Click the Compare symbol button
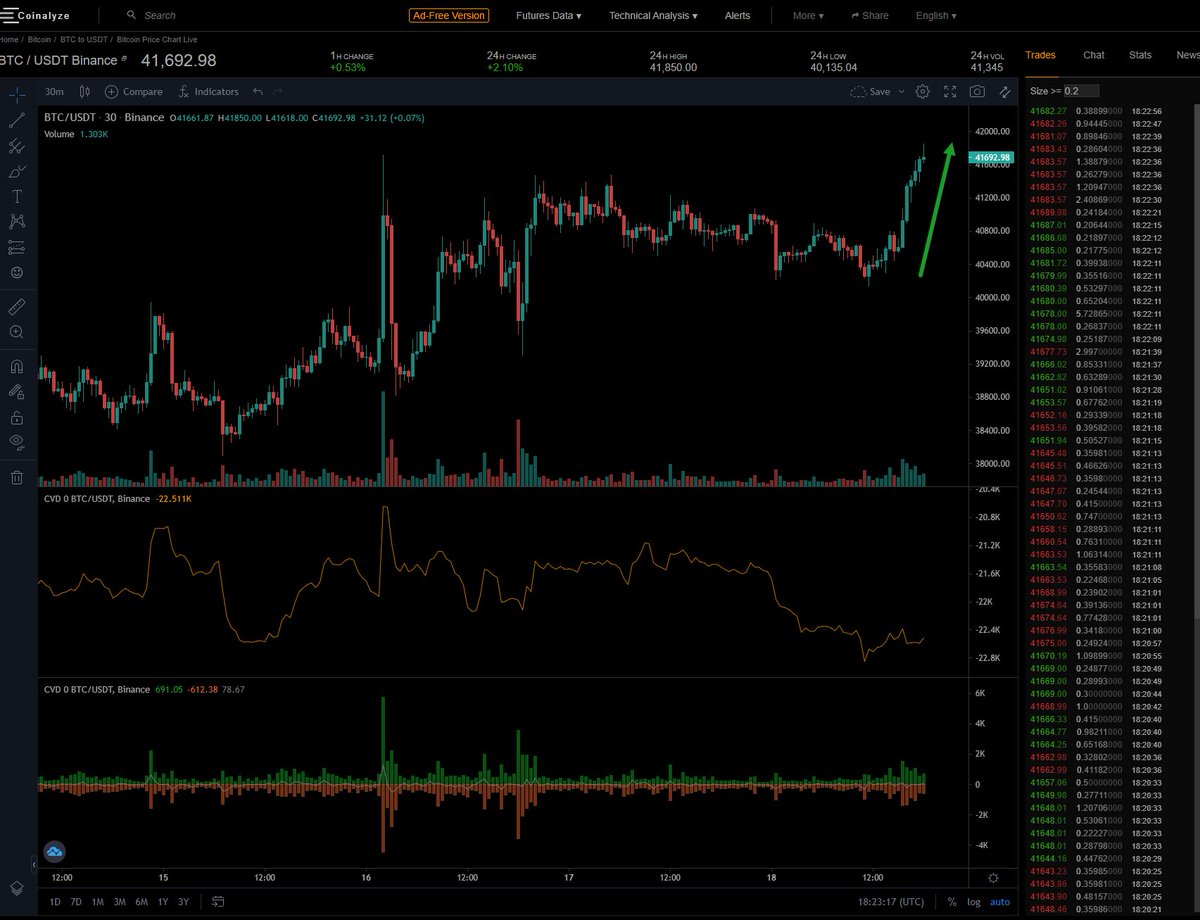 coord(133,91)
